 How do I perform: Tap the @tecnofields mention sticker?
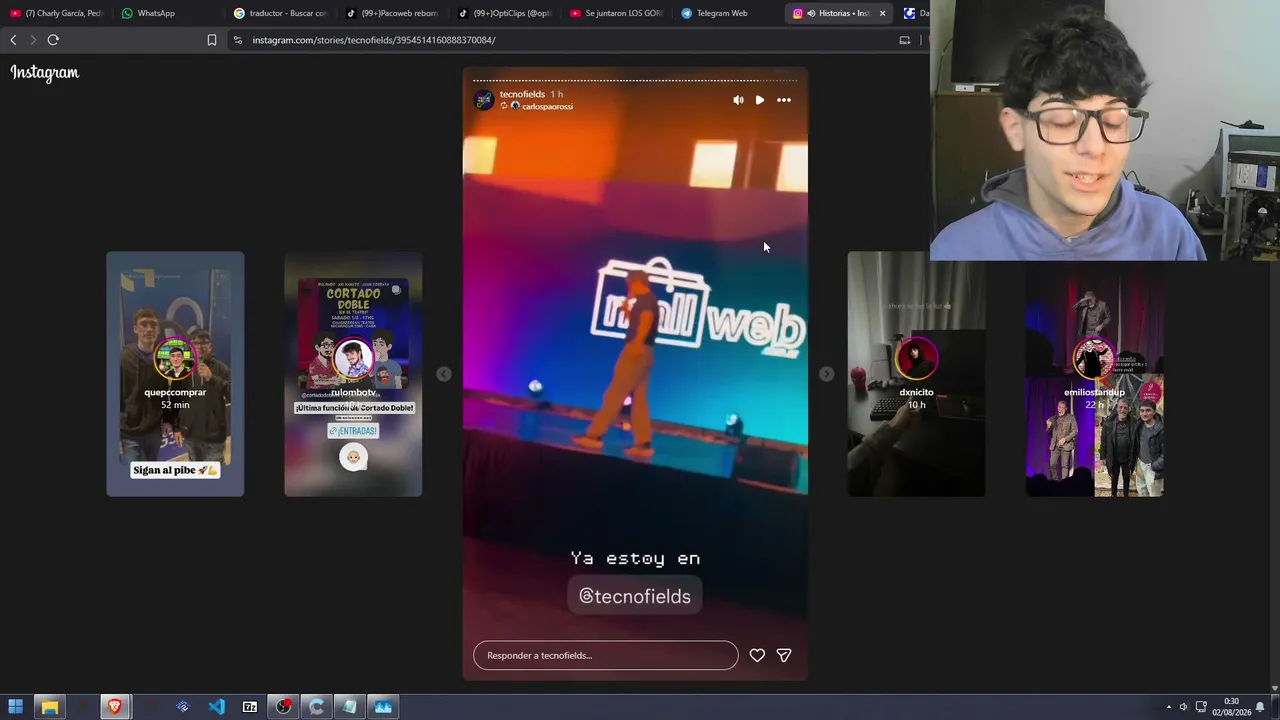[635, 596]
